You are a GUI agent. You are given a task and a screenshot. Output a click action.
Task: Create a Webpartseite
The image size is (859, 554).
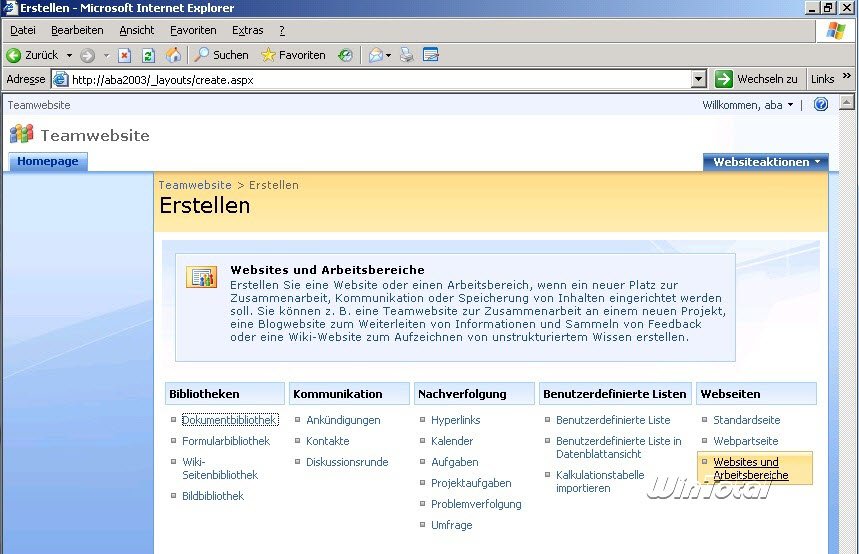(x=746, y=441)
